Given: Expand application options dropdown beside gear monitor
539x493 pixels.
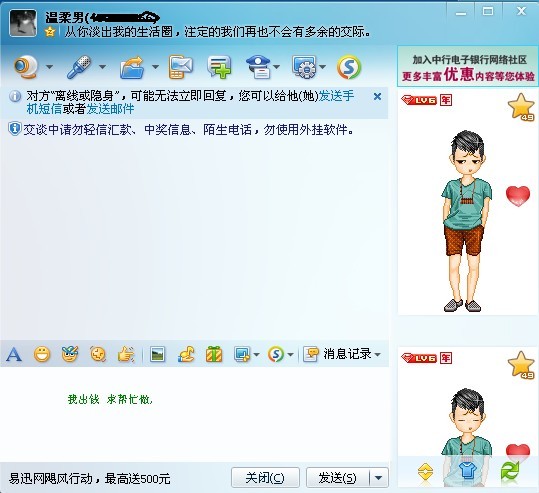Looking at the screenshot, I should pyautogui.click(x=322, y=67).
